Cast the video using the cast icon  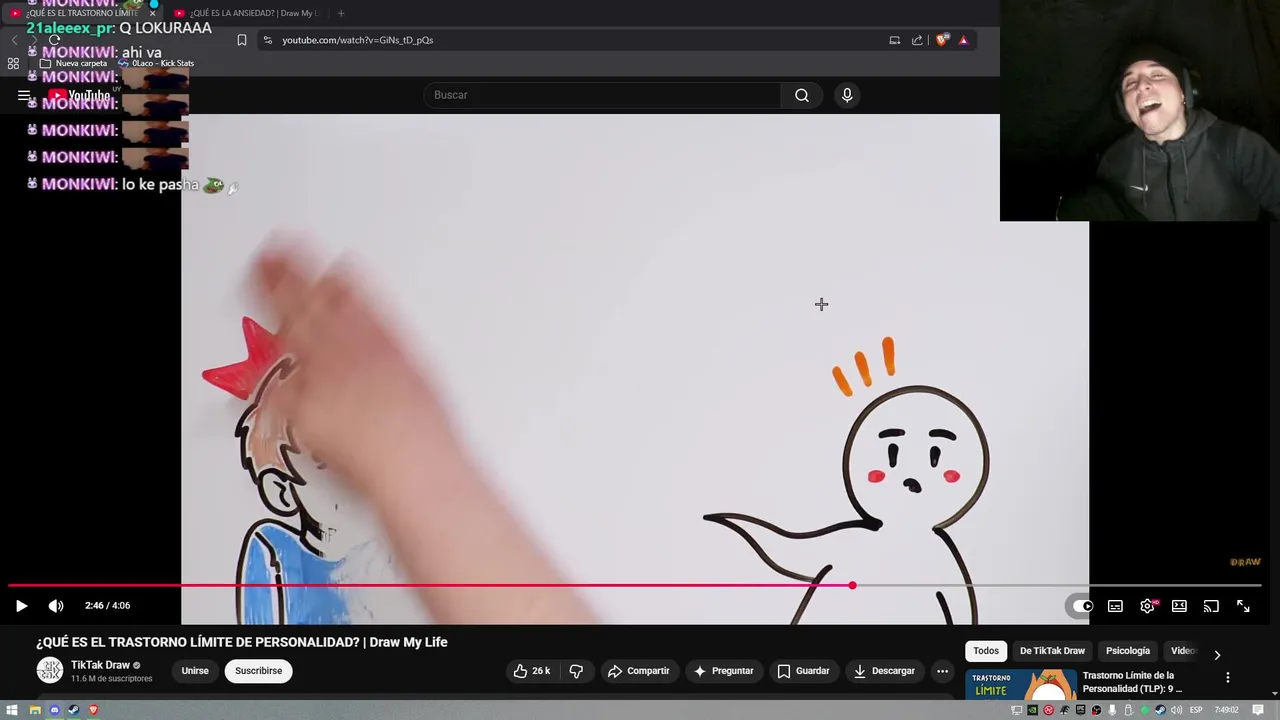pyautogui.click(x=1211, y=606)
